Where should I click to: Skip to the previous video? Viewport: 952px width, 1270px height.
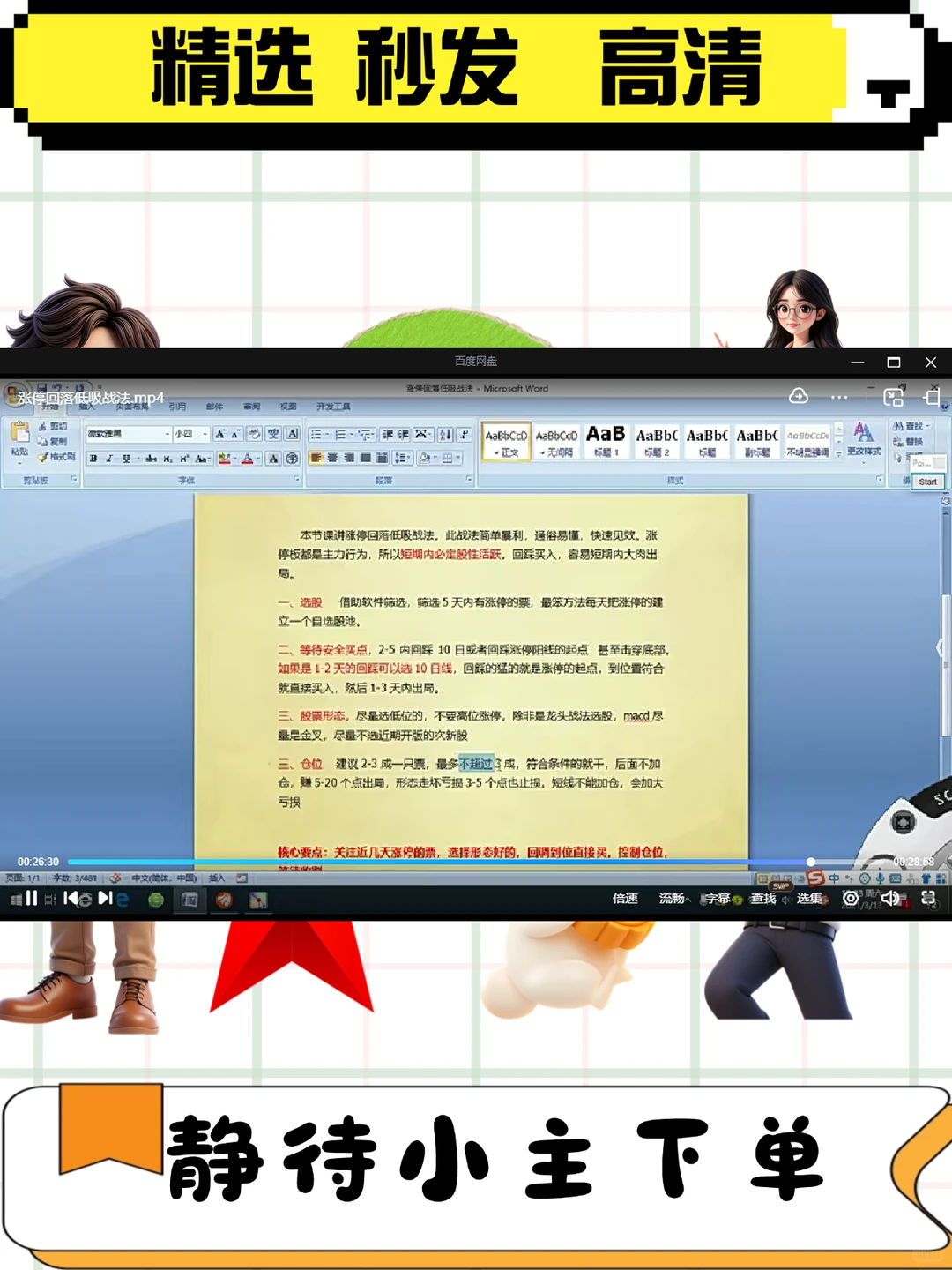click(70, 898)
